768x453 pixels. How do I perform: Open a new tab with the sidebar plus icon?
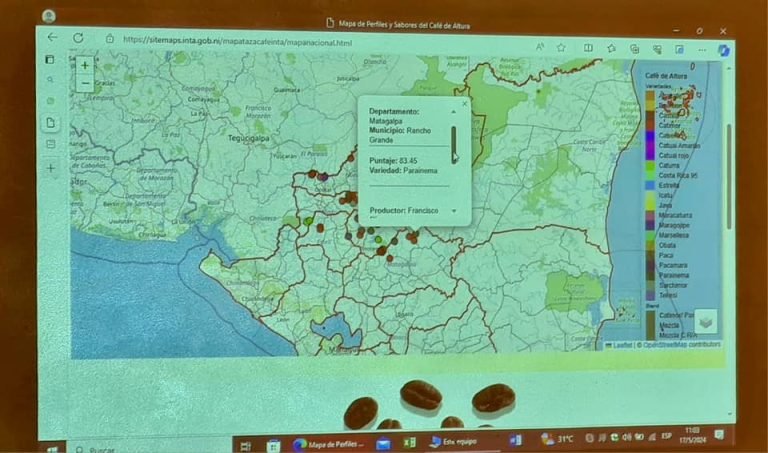(51, 168)
